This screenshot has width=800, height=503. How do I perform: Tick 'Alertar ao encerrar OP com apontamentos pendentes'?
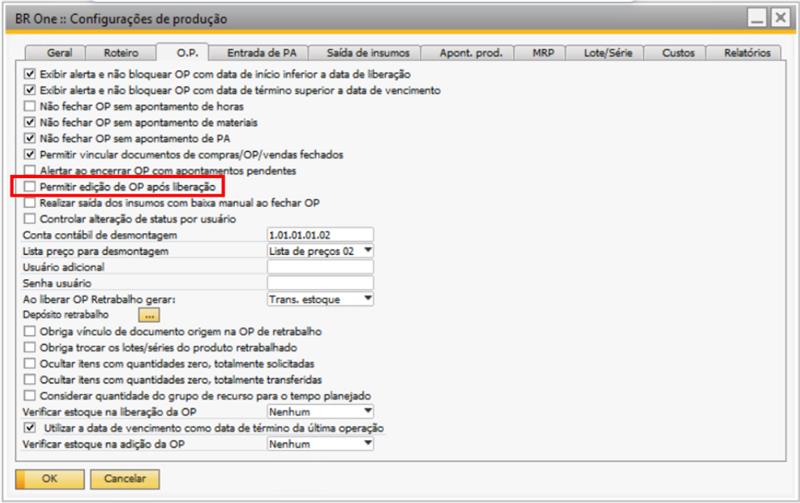[29, 171]
